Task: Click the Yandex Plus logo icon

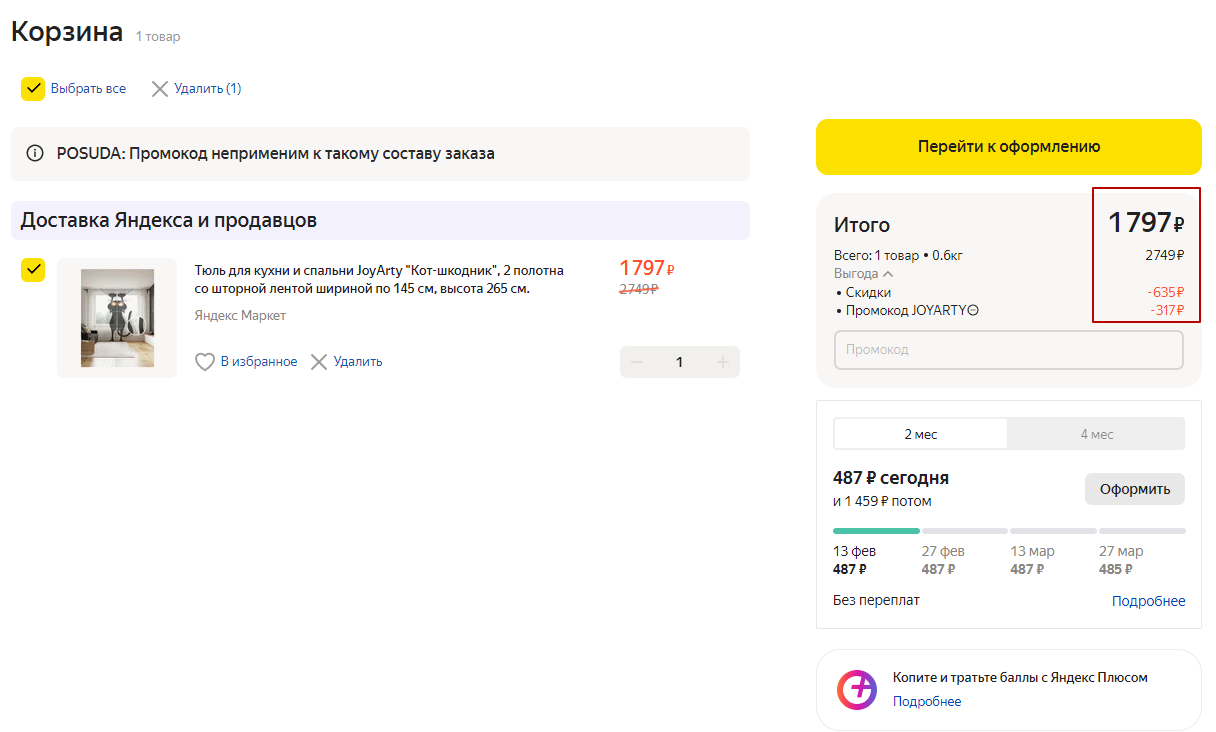Action: tap(857, 689)
